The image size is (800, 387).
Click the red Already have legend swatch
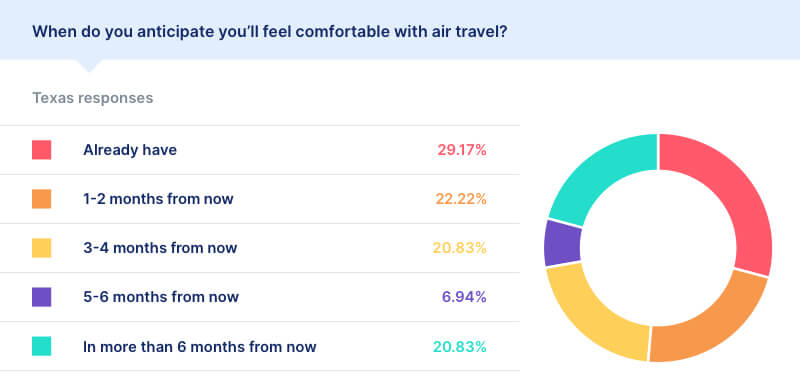(41, 150)
